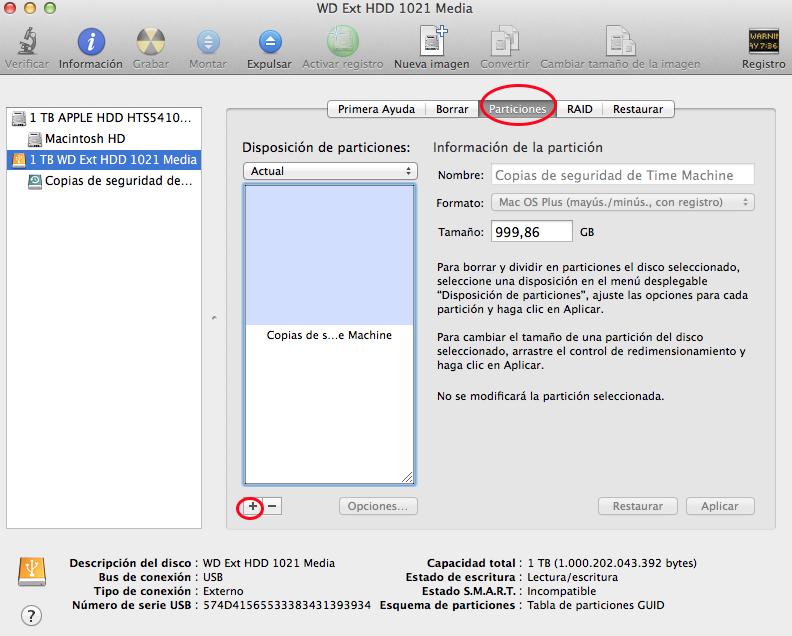The width and height of the screenshot is (792, 636).
Task: Click the help question mark button
Action: (31, 614)
